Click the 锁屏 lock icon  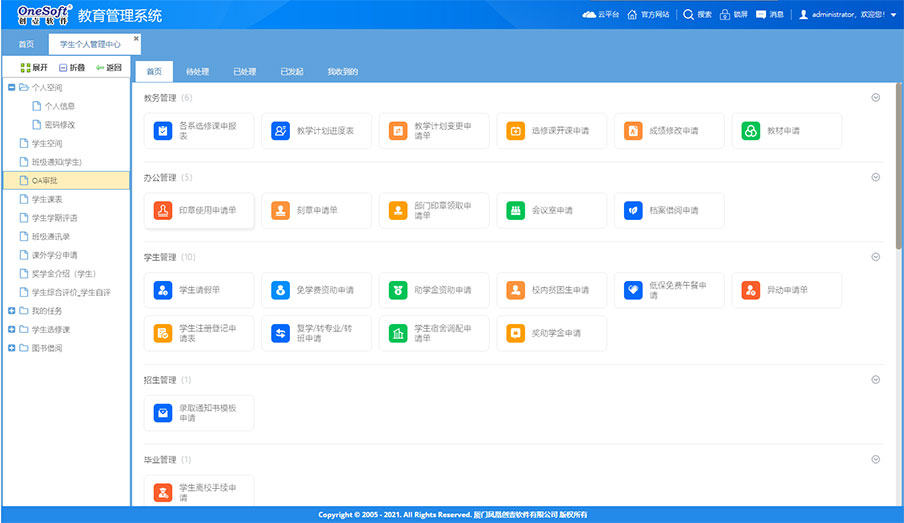click(x=725, y=15)
